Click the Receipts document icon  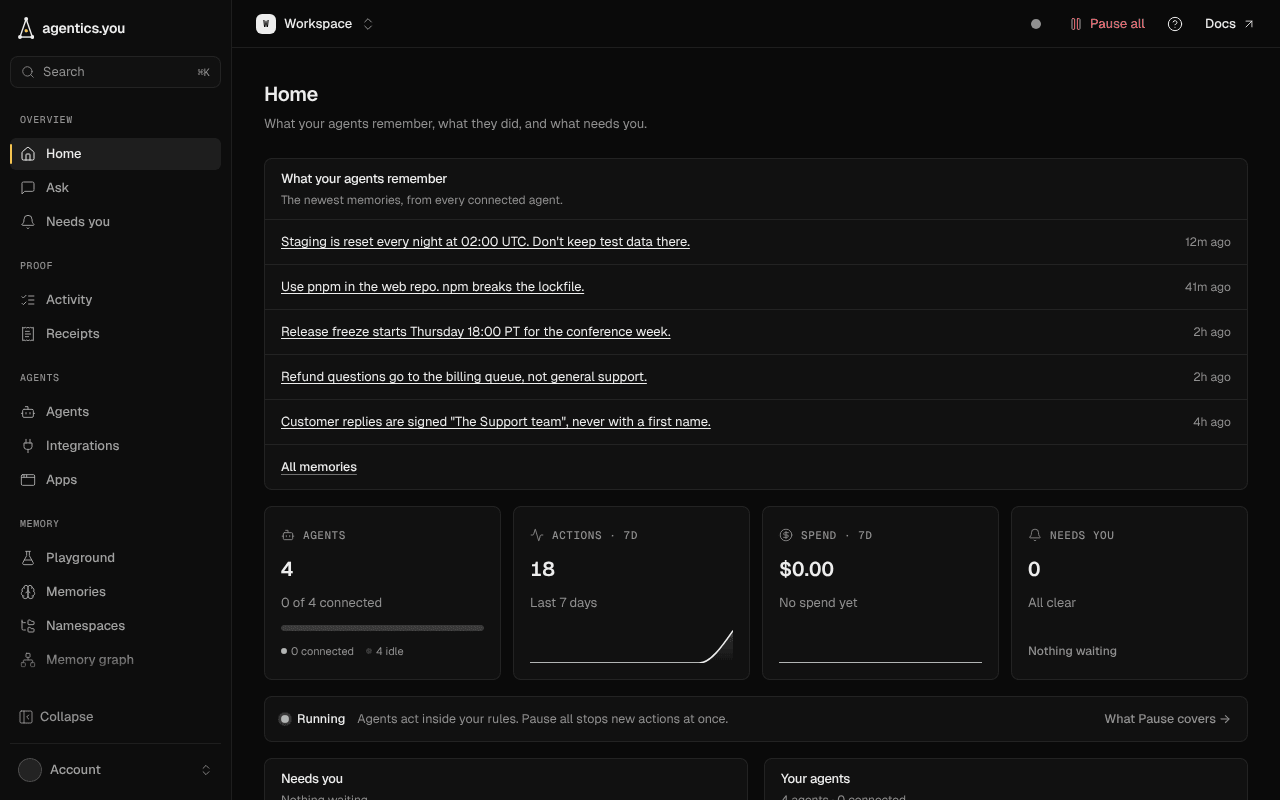pos(28,334)
